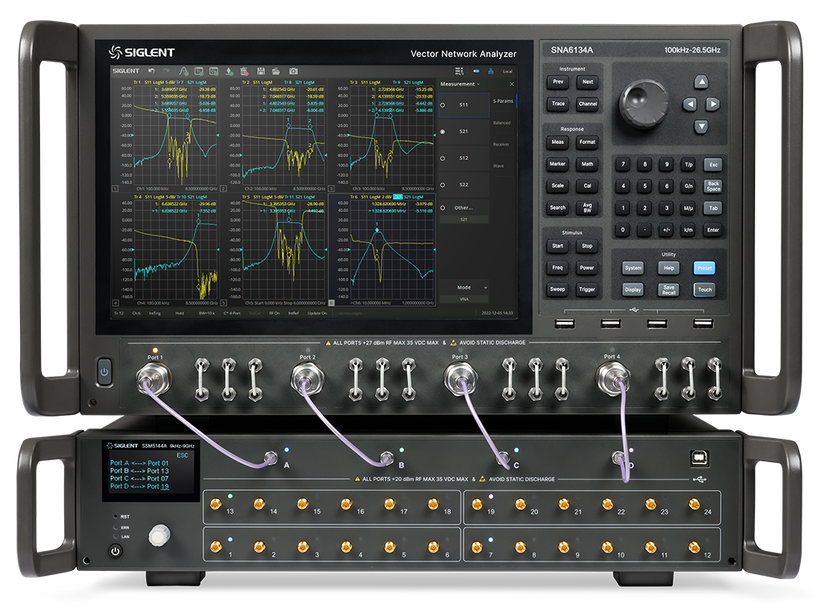Viewport: 820px width, 607px height.
Task: Hit the down arrow key by the knob
Action: click(x=701, y=126)
